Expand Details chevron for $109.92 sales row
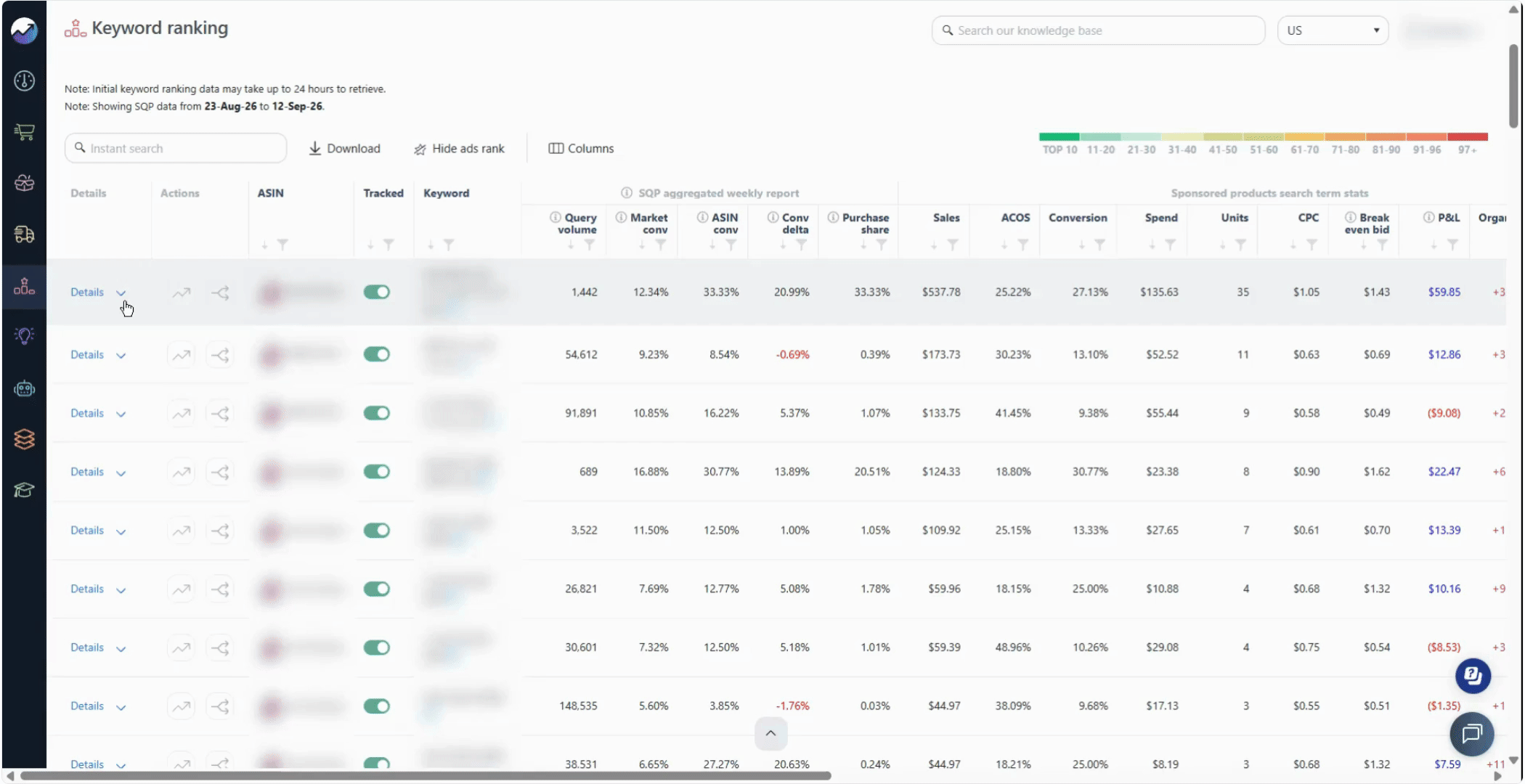 click(x=121, y=531)
